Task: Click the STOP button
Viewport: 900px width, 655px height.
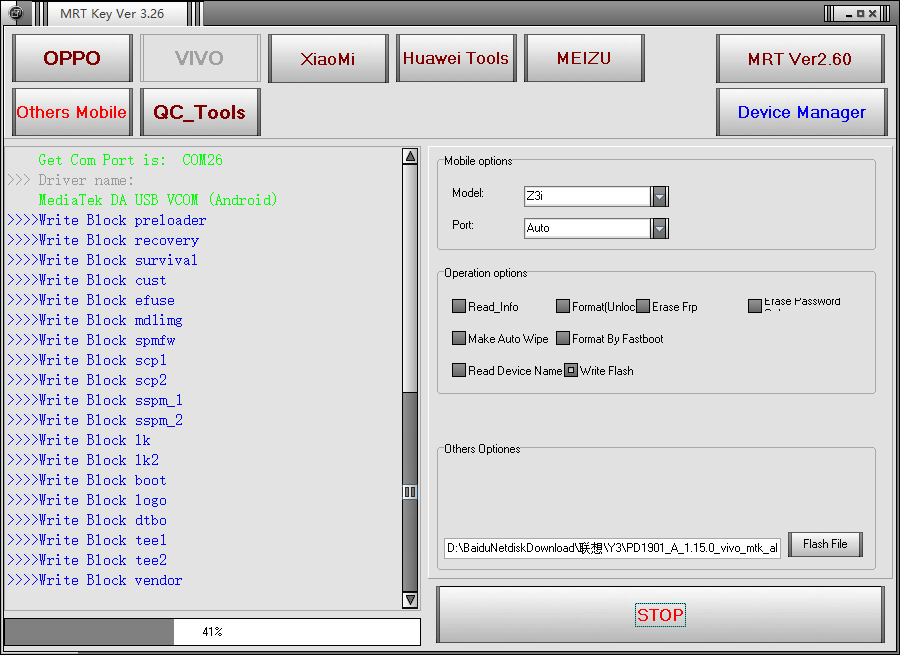Action: pos(660,615)
